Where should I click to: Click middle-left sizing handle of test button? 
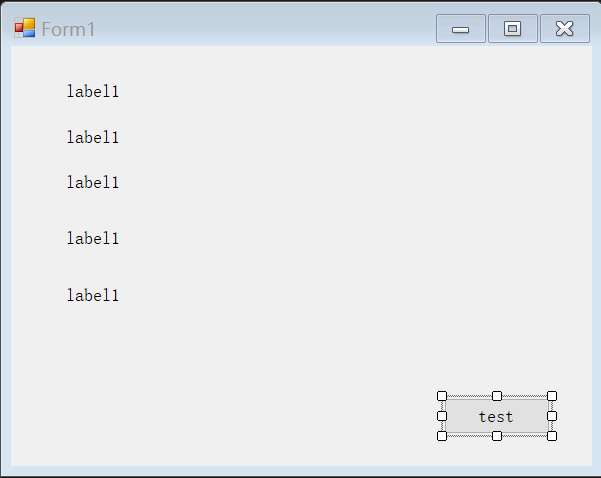442,416
